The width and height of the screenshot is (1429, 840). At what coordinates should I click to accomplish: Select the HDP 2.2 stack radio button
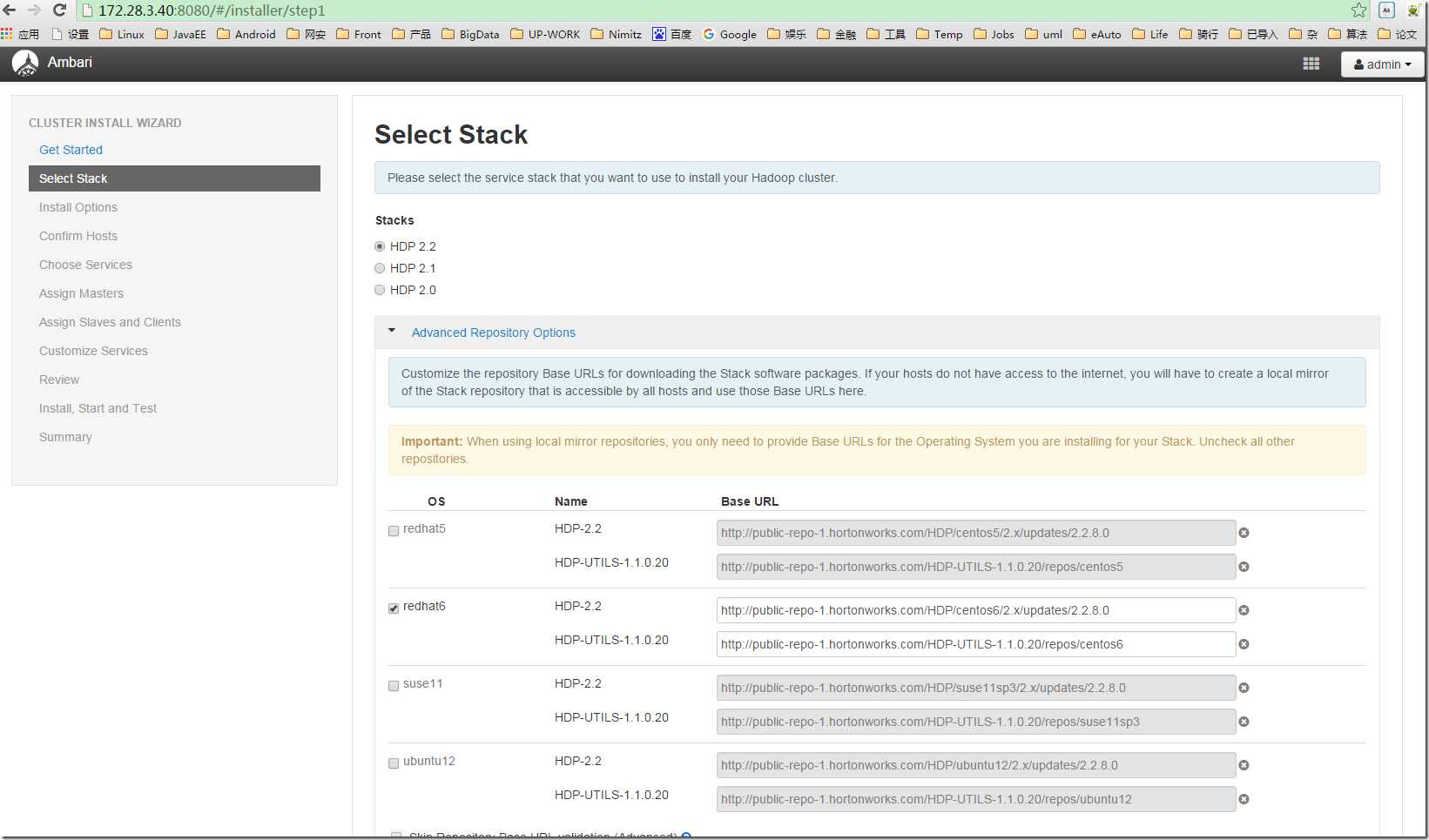pos(380,246)
